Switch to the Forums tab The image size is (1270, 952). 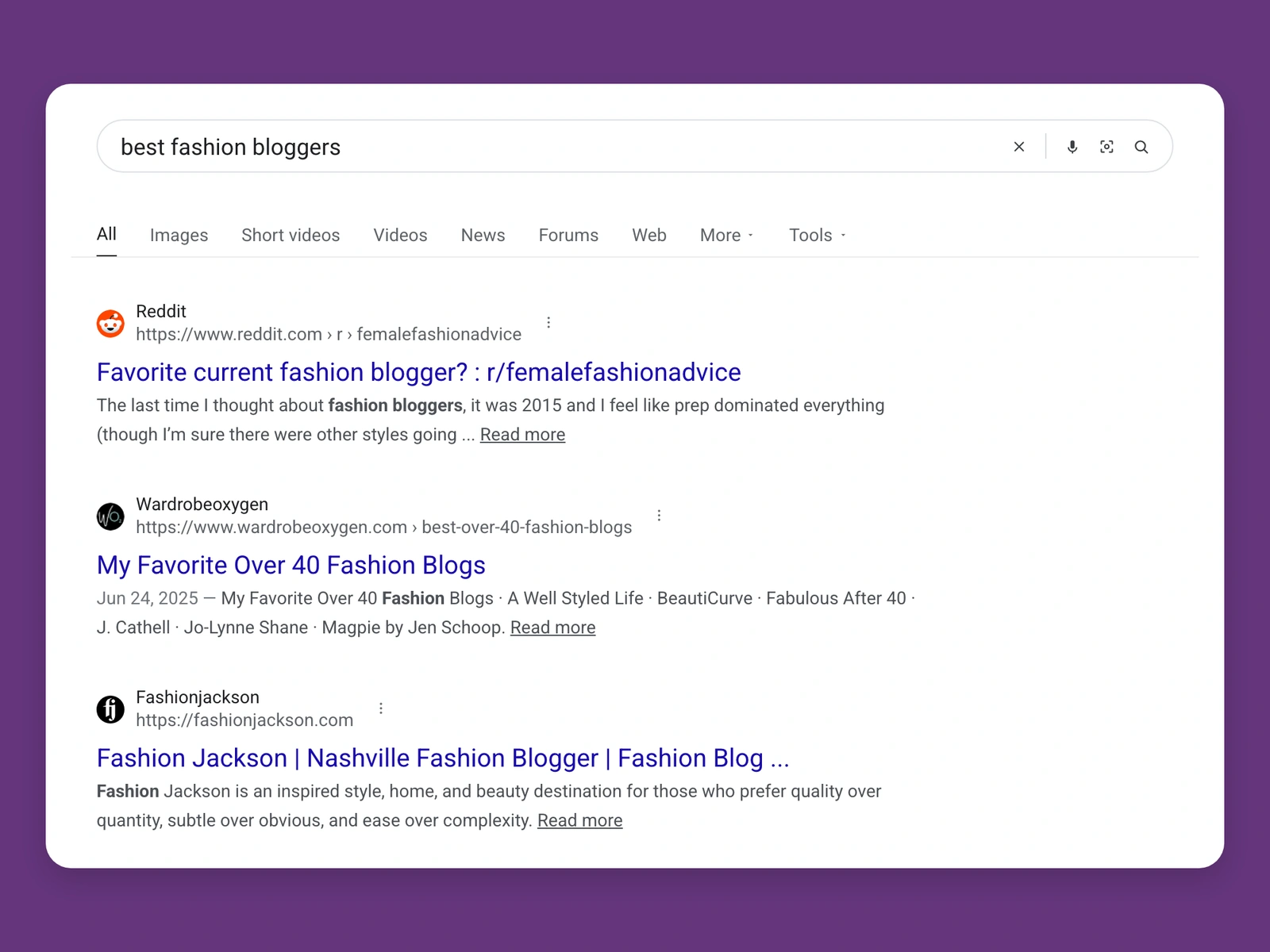click(568, 236)
